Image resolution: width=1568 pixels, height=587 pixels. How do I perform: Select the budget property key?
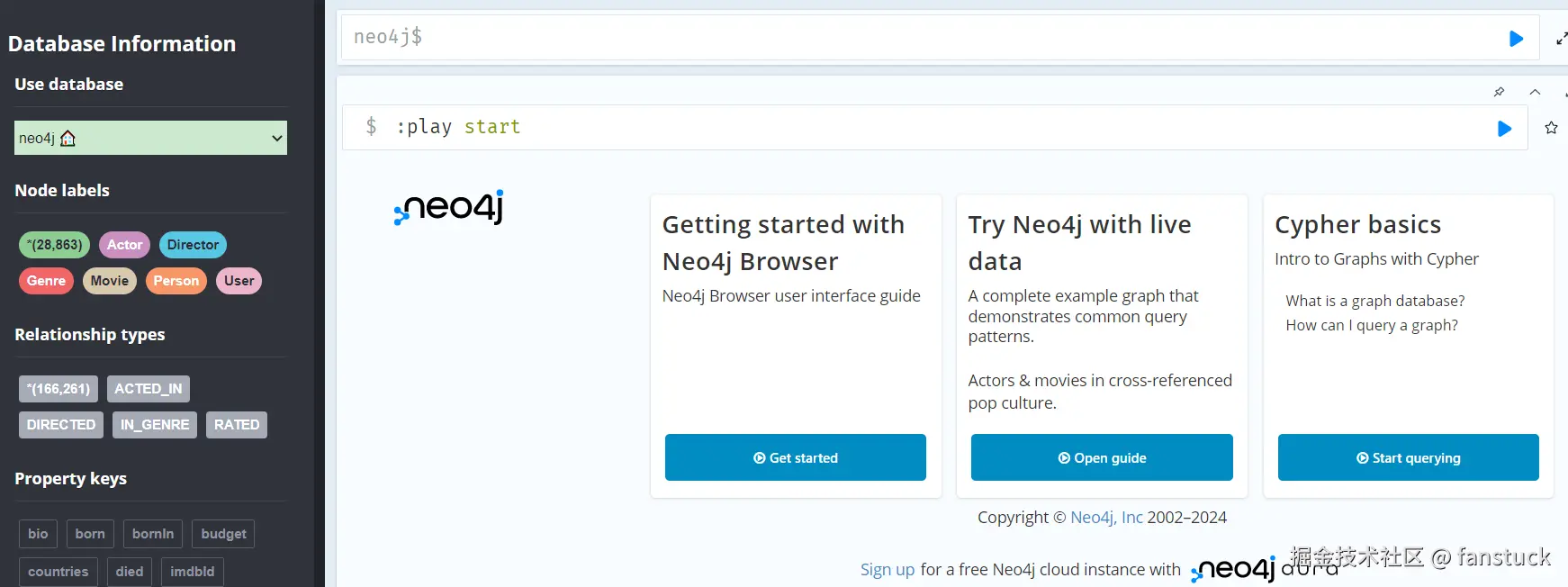[223, 534]
